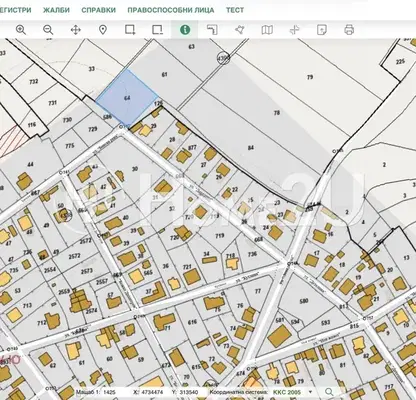Click parcel number 736 on map
416x400 pixels.
[x=252, y=254]
